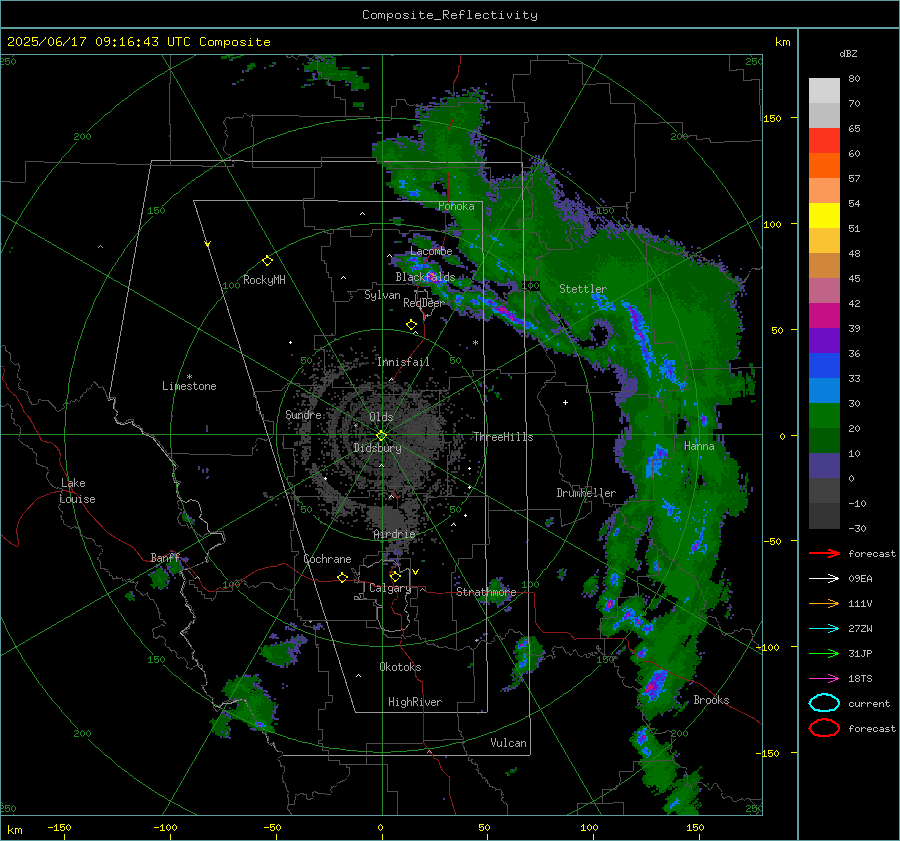Click yellow radar-site diamond above Didsbury
Image resolution: width=900 pixels, height=841 pixels.
(x=381, y=436)
